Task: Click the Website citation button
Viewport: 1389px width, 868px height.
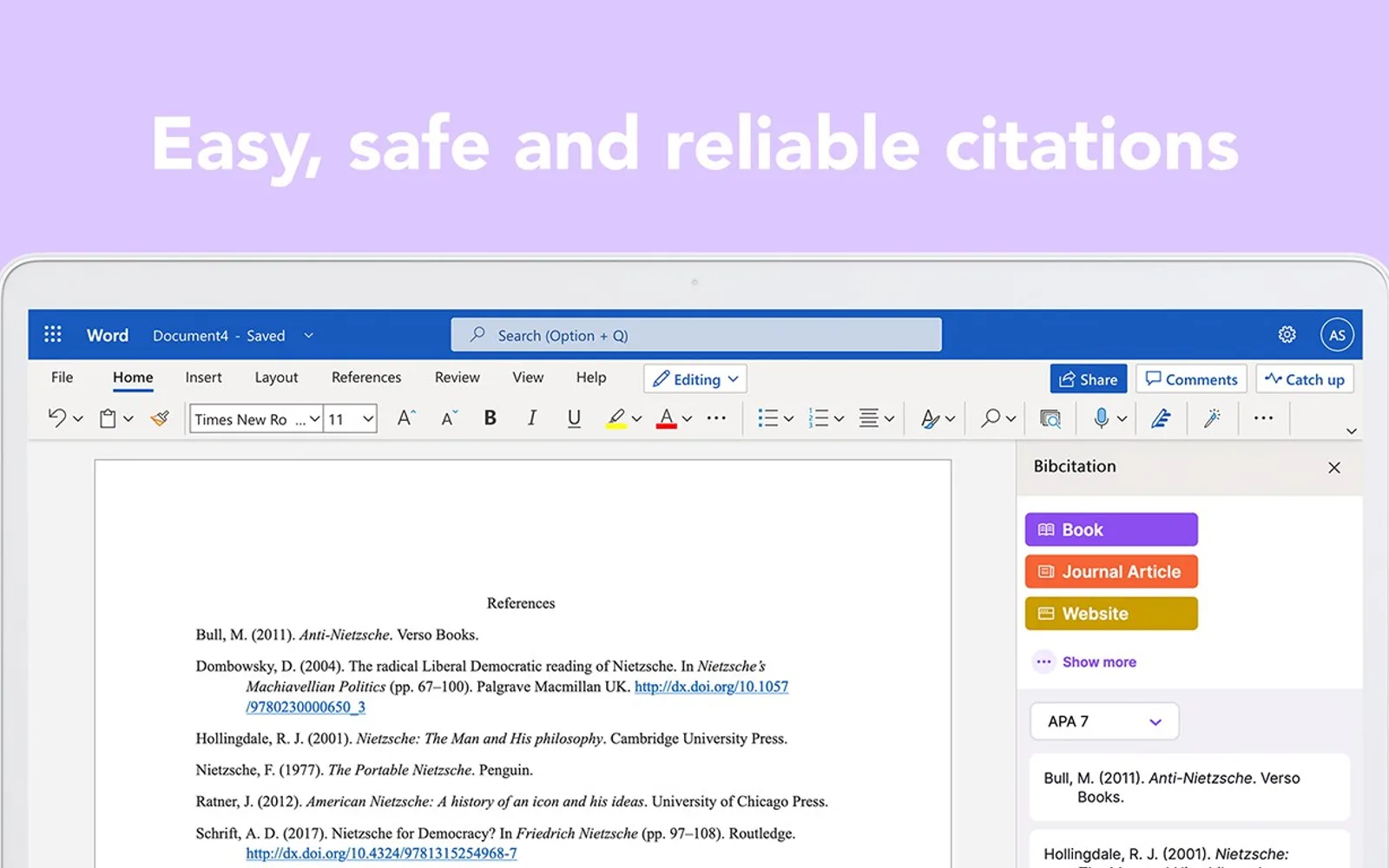Action: tap(1111, 613)
